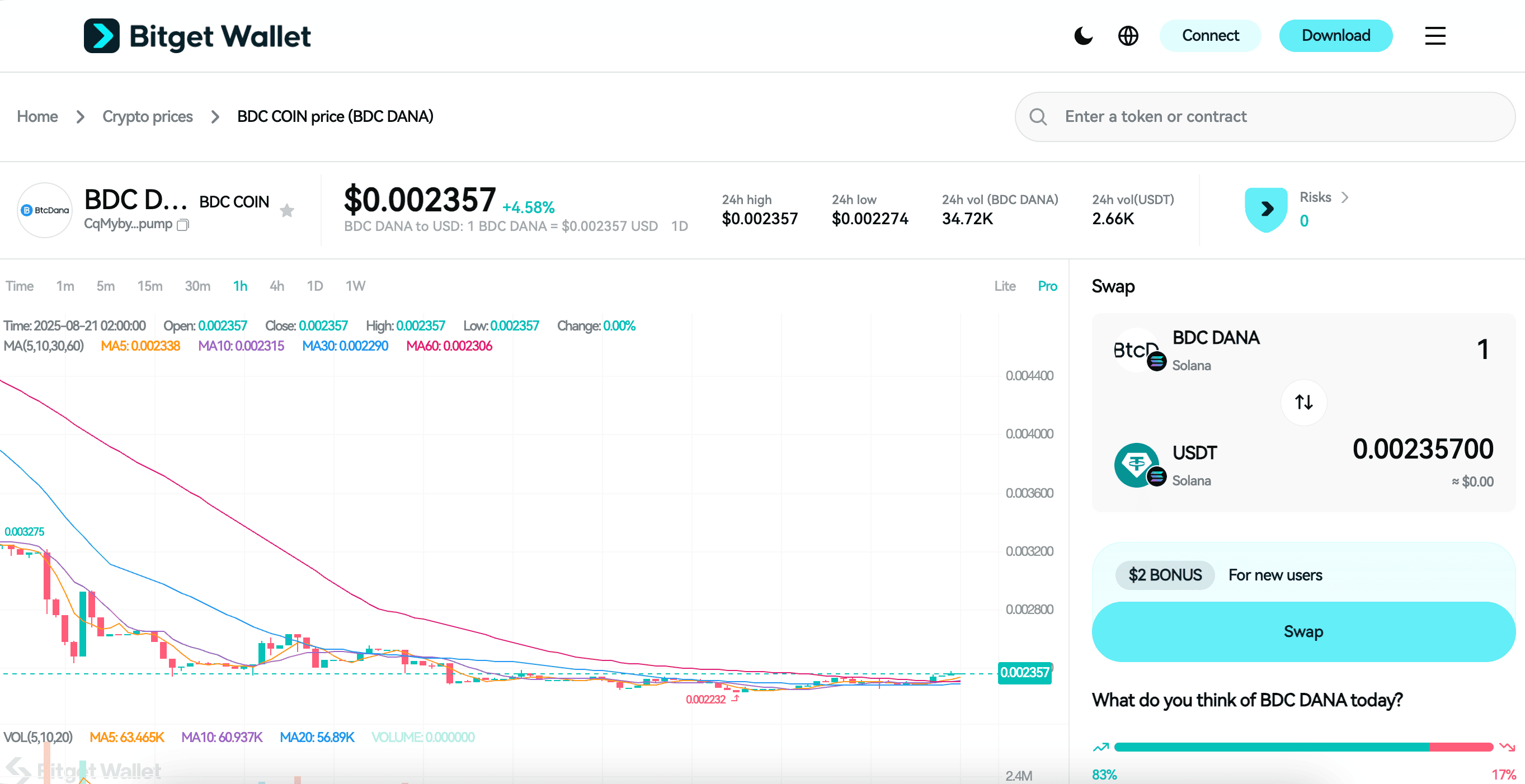Screen dimensions: 1525x784
Task: Click the red 17% sentiment bar
Action: click(1461, 747)
